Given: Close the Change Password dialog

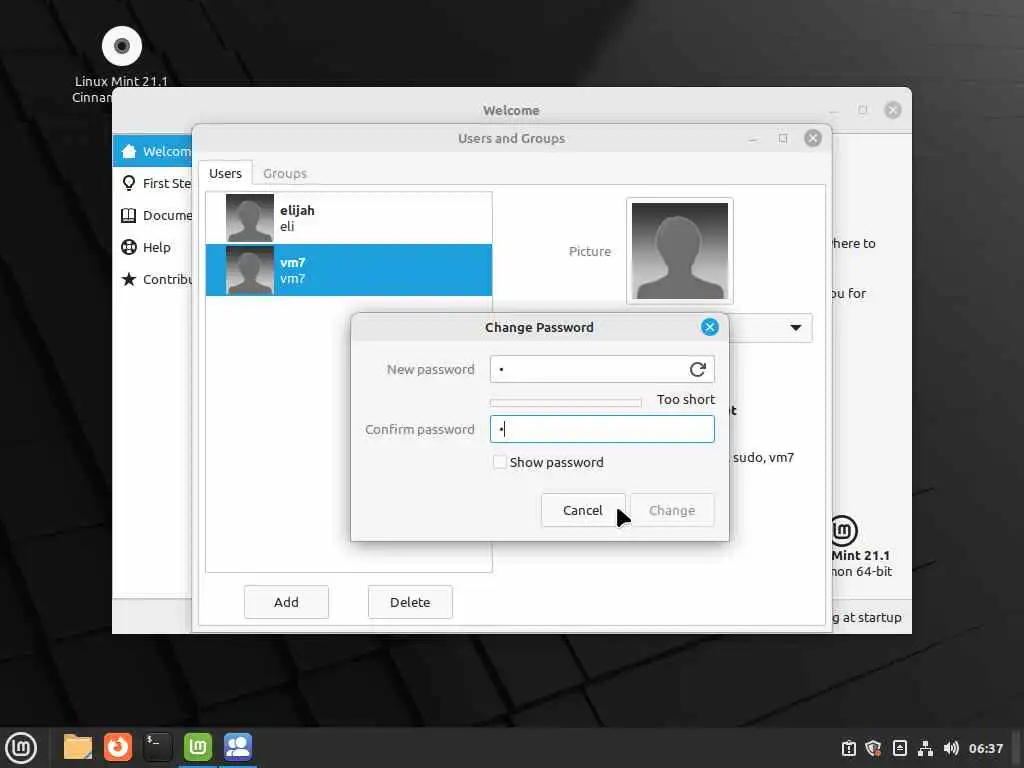Looking at the screenshot, I should [709, 327].
